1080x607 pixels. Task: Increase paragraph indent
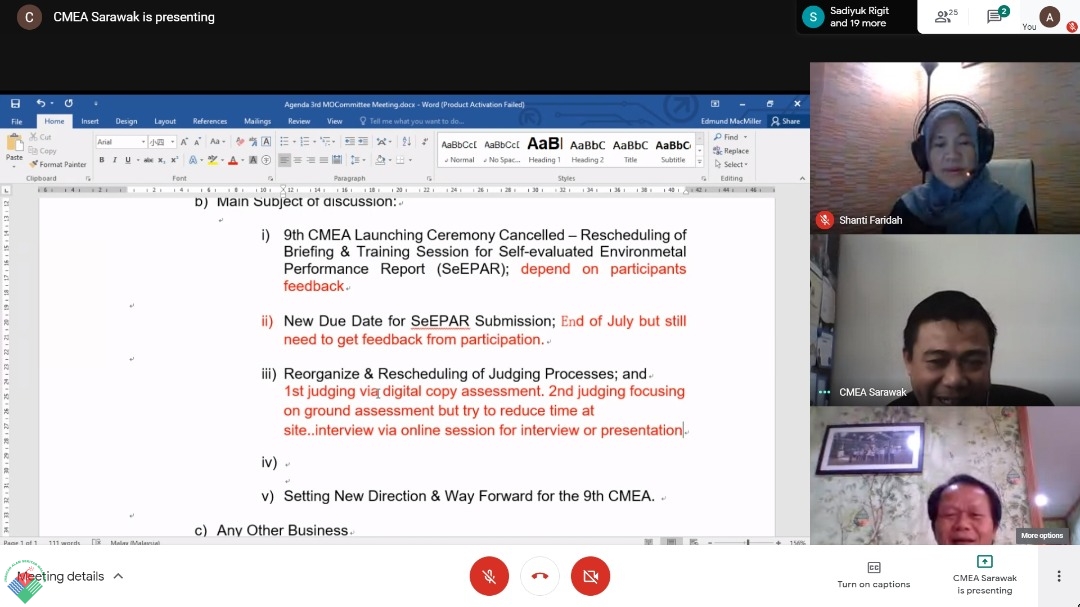(x=363, y=141)
